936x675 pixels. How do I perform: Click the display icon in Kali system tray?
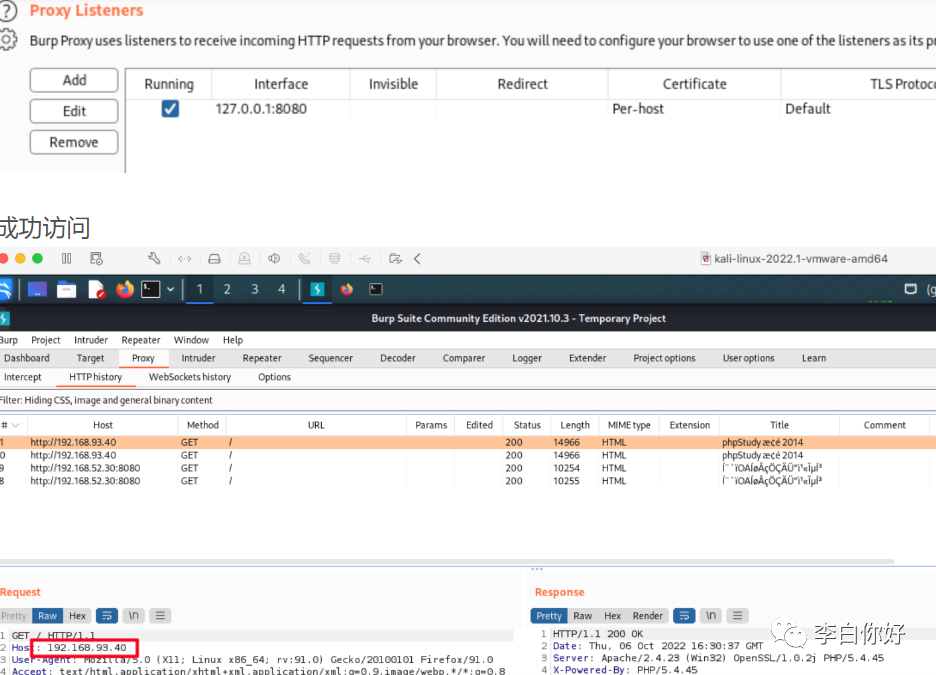(910, 289)
